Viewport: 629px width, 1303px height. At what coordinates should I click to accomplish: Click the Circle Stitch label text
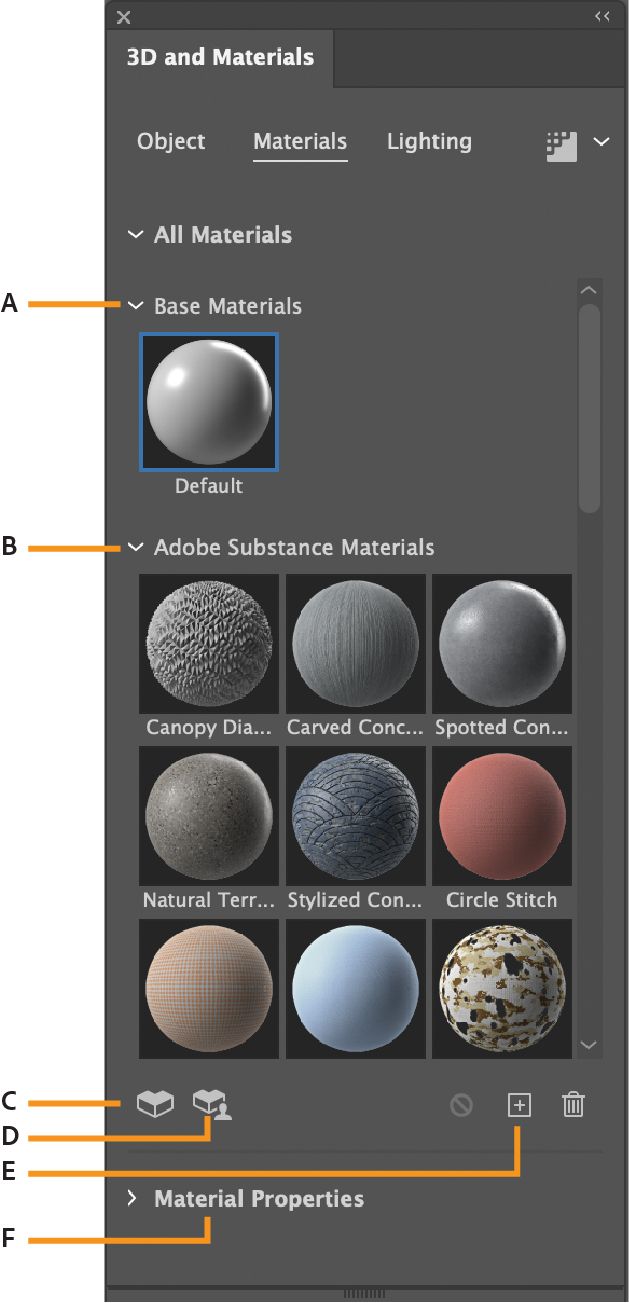[502, 900]
